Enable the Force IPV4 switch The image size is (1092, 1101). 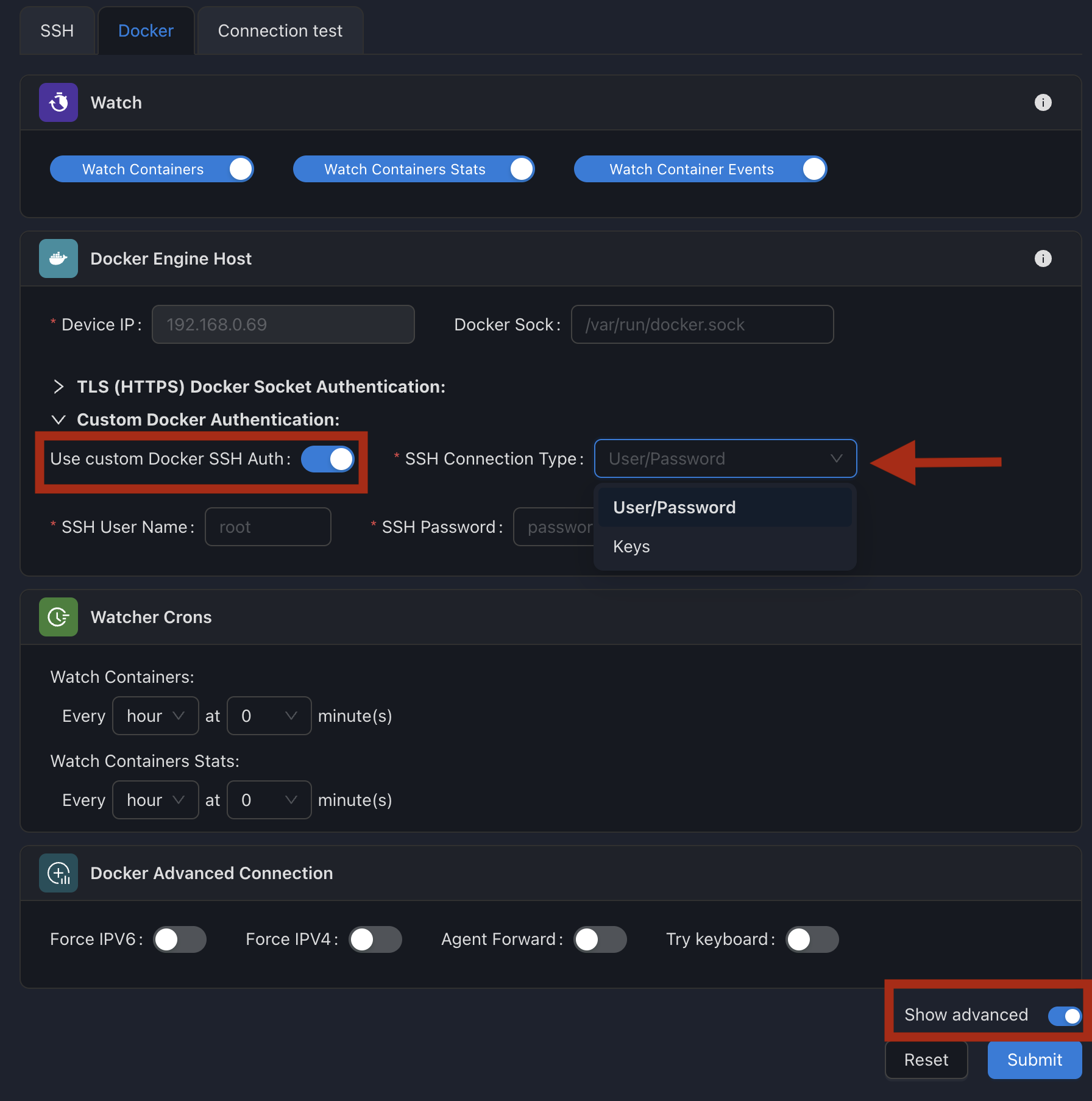(x=375, y=939)
